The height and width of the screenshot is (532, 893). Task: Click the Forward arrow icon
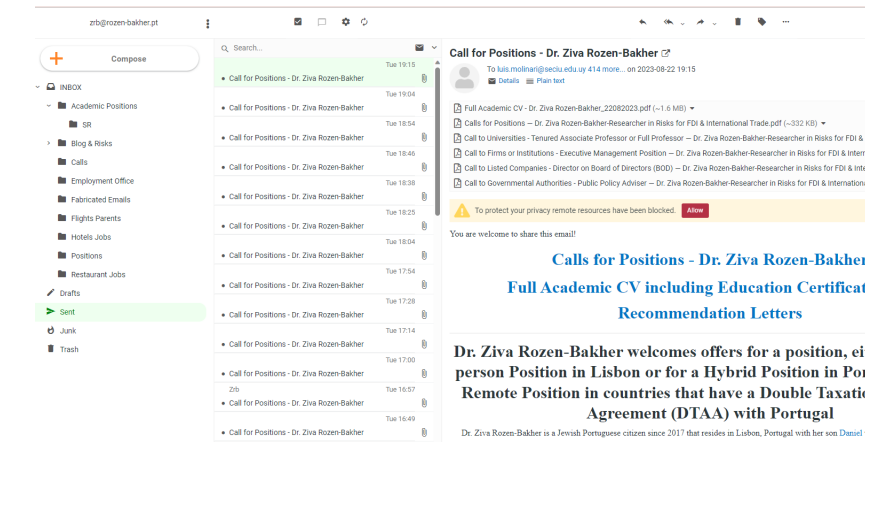(701, 22)
